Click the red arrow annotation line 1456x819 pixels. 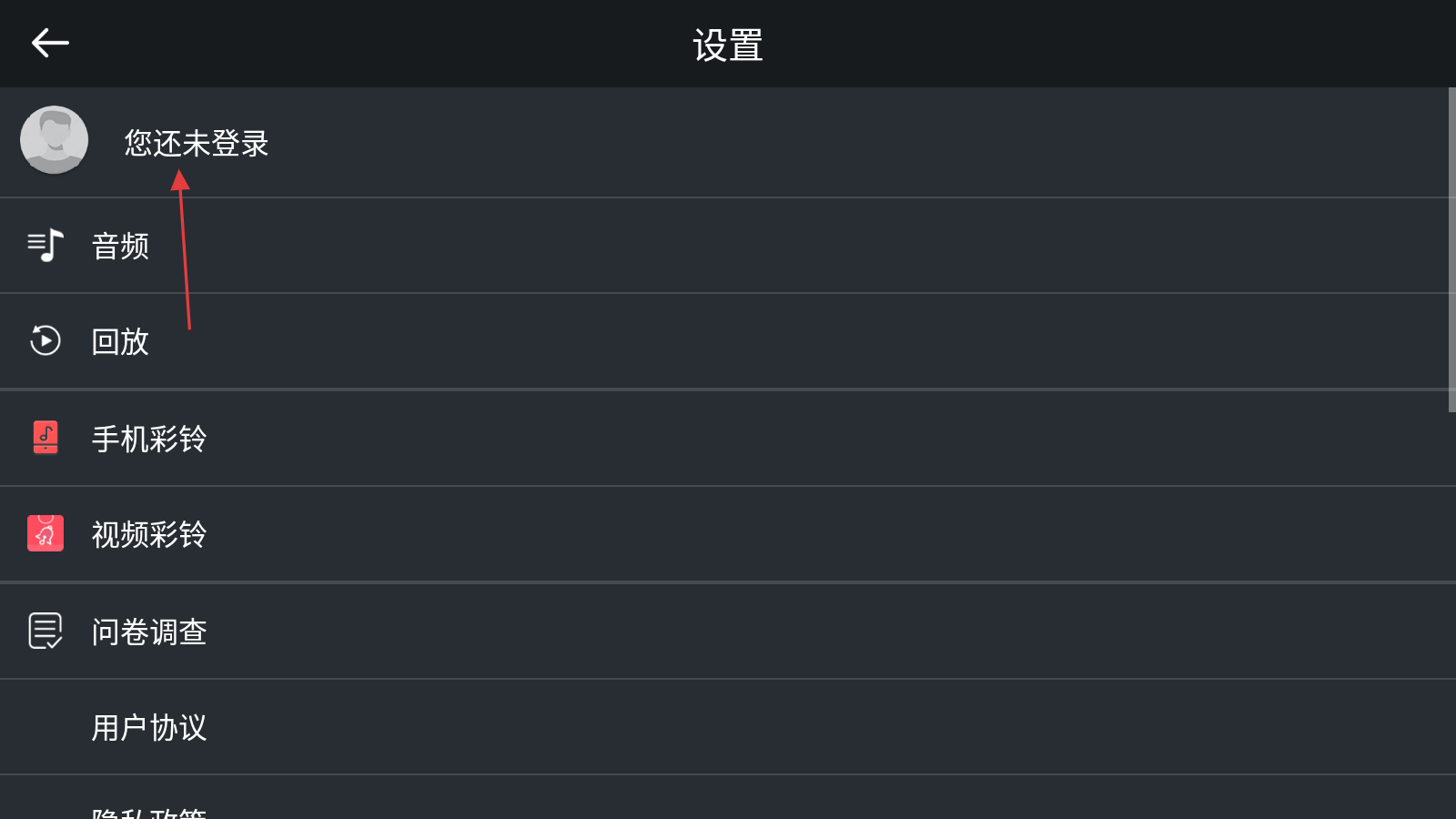coord(184,249)
